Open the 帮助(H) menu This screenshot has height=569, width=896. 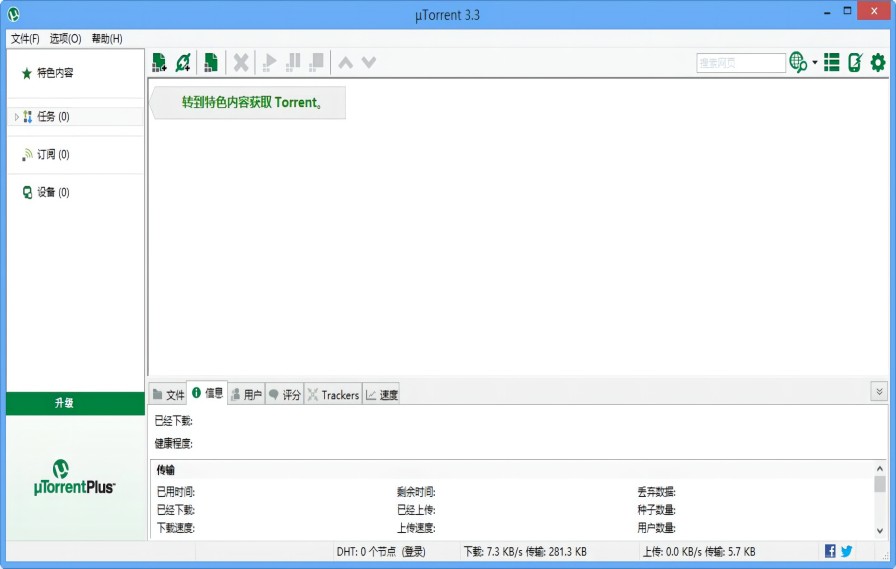[107, 38]
